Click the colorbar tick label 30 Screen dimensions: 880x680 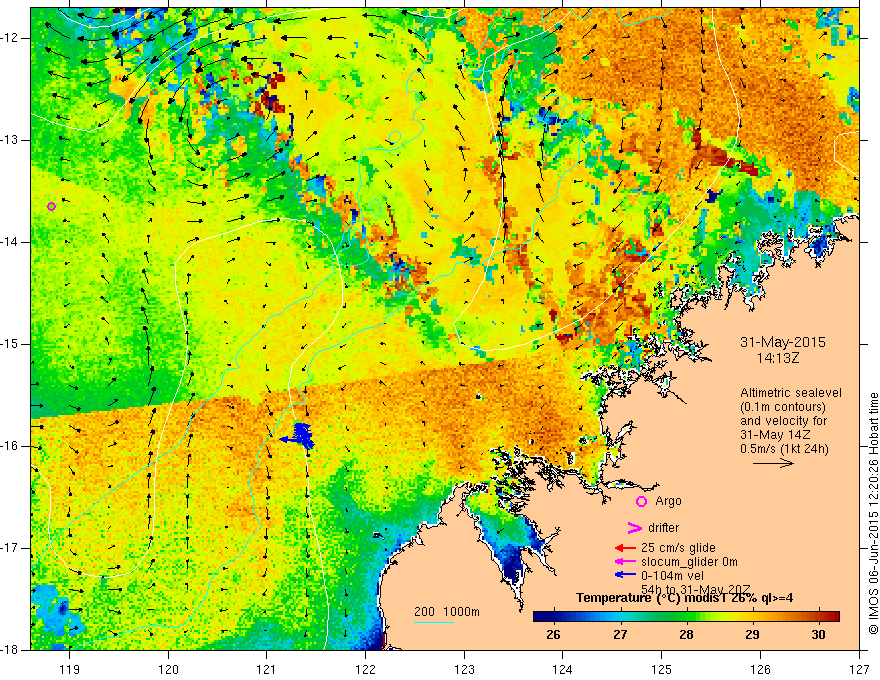click(819, 635)
